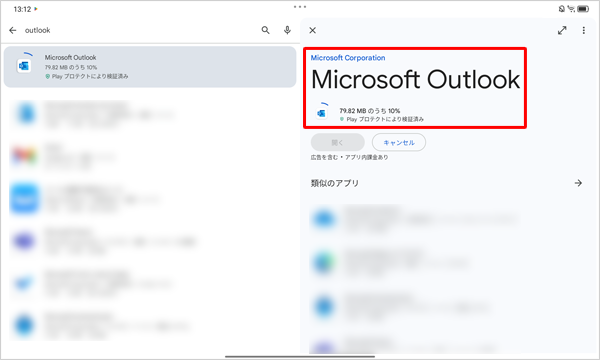The width and height of the screenshot is (600, 360).
Task: Click Outlook app icon in details pane
Action: click(x=321, y=113)
